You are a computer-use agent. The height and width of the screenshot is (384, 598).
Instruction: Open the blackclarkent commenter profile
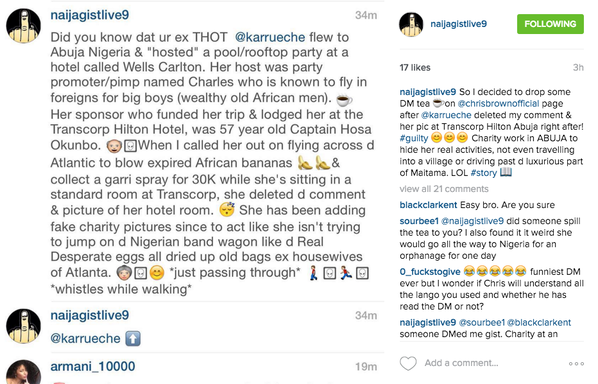[428, 205]
